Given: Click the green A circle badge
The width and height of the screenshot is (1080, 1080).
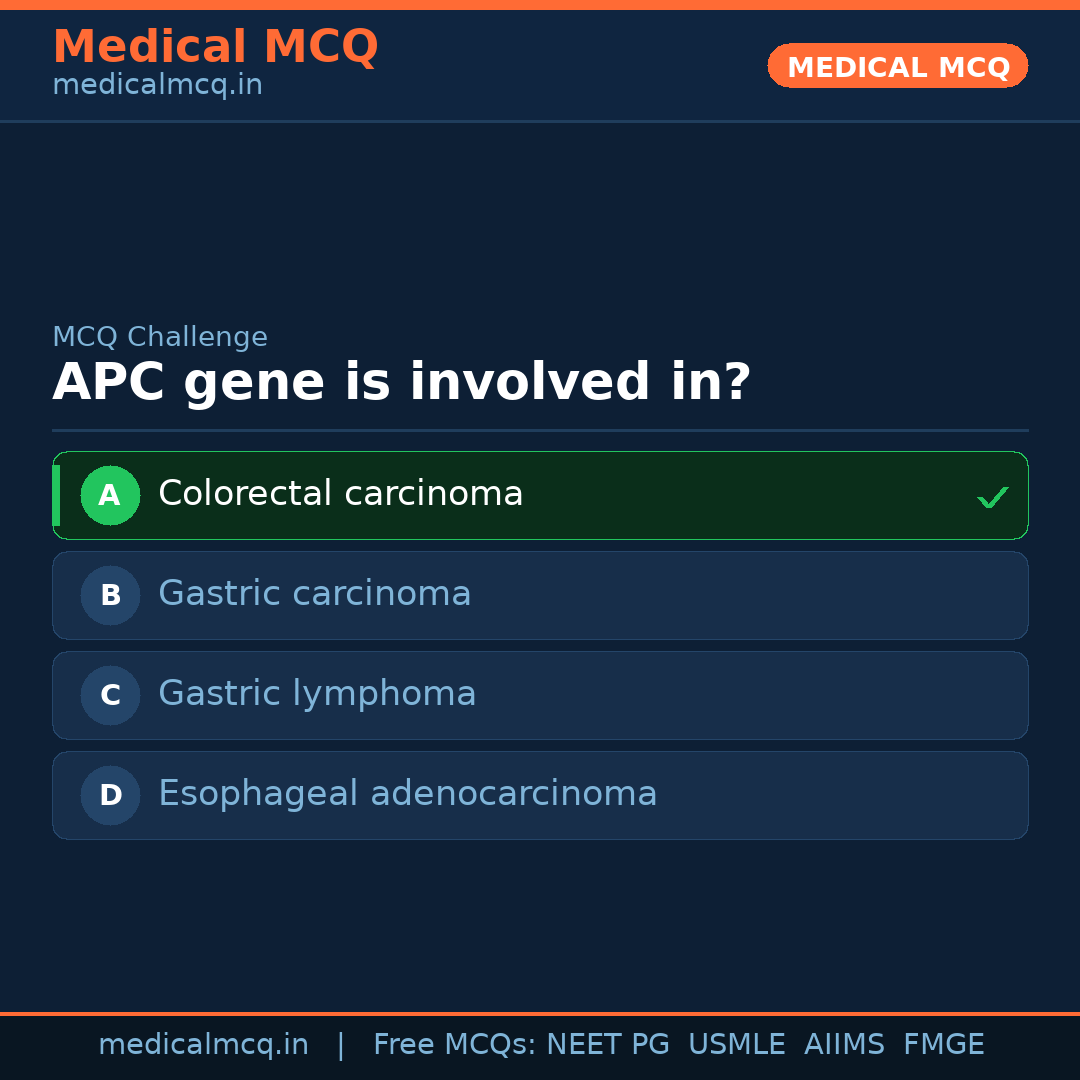Looking at the screenshot, I should coord(110,495).
